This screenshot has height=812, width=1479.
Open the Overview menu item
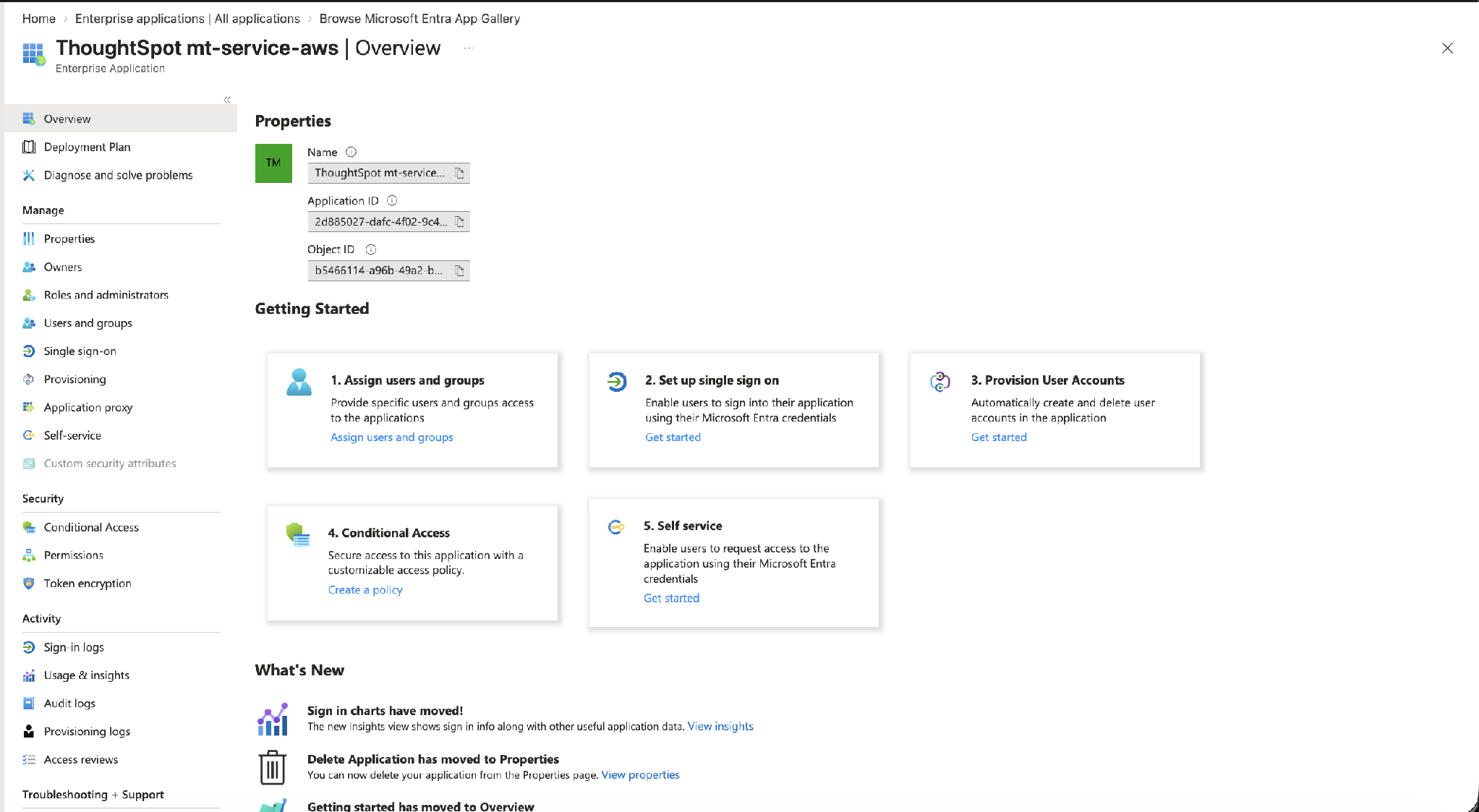pyautogui.click(x=121, y=119)
